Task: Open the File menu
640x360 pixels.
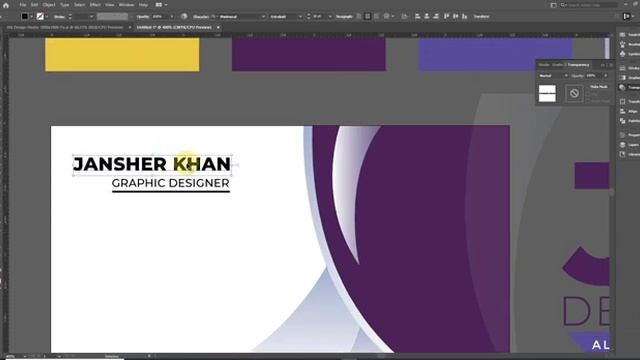Action: (x=23, y=5)
